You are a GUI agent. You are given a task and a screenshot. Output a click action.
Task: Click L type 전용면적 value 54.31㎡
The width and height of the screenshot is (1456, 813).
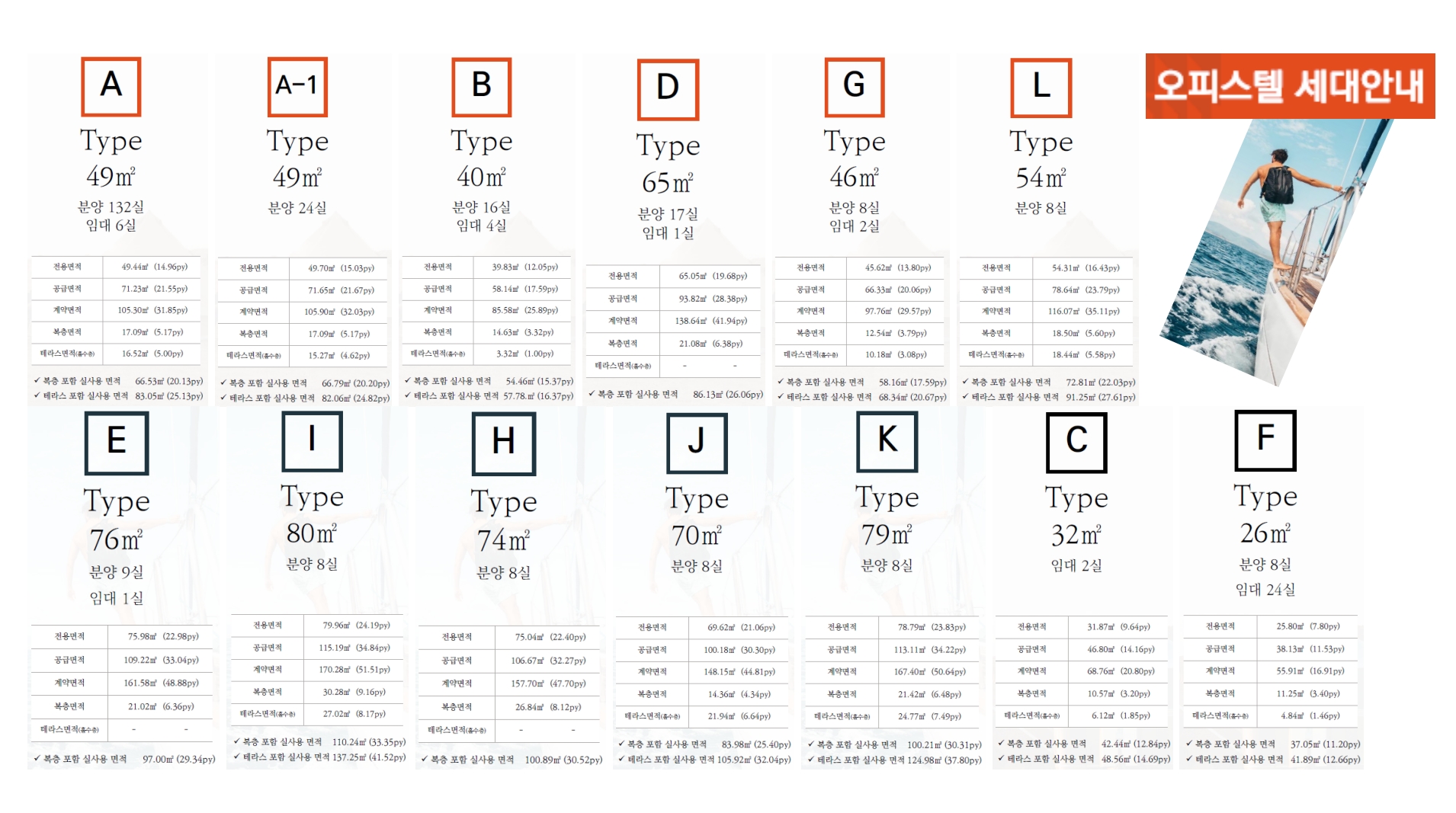click(1086, 267)
